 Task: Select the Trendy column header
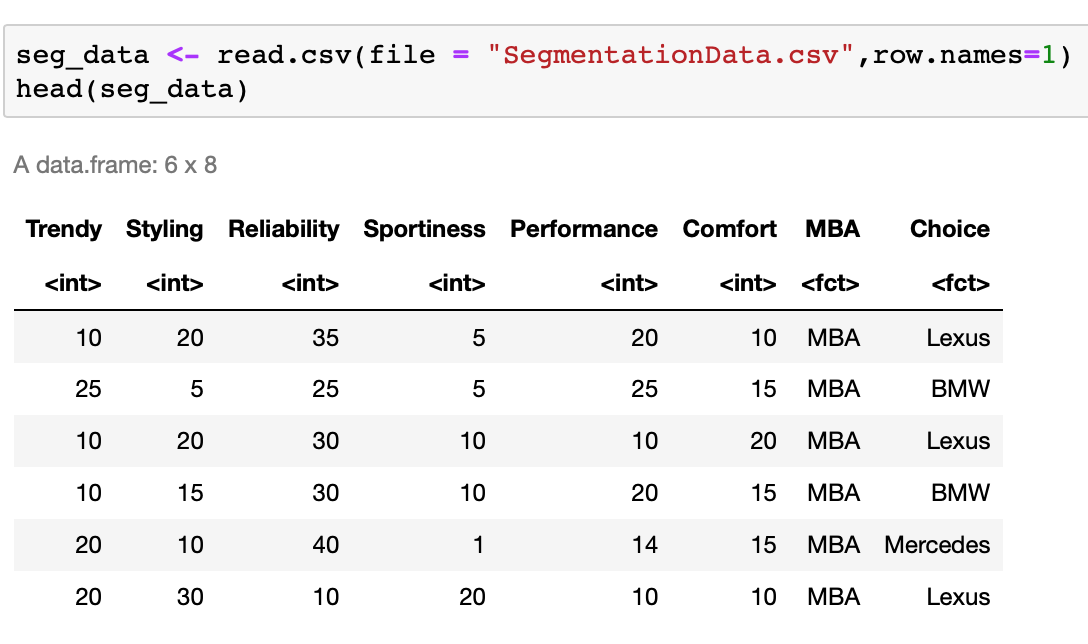(x=64, y=229)
